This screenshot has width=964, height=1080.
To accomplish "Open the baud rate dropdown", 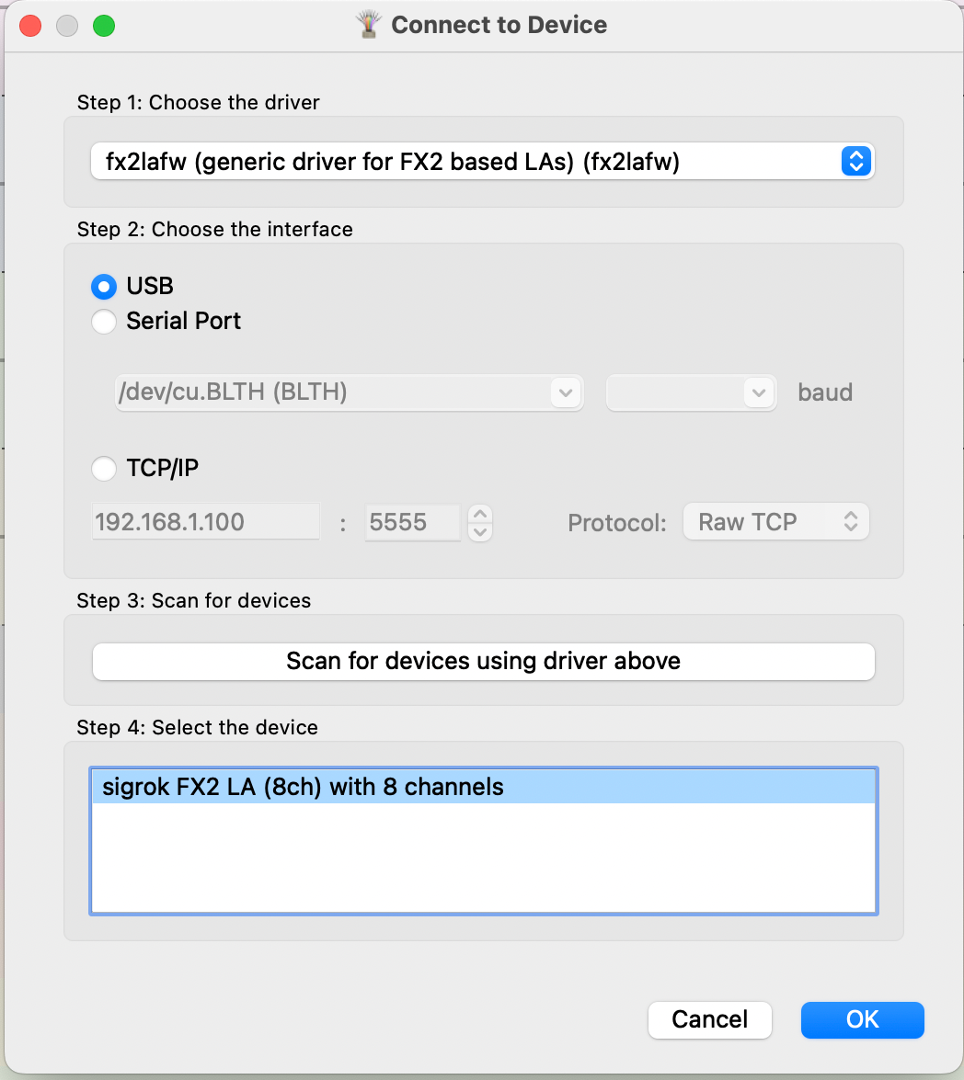I will click(x=691, y=393).
